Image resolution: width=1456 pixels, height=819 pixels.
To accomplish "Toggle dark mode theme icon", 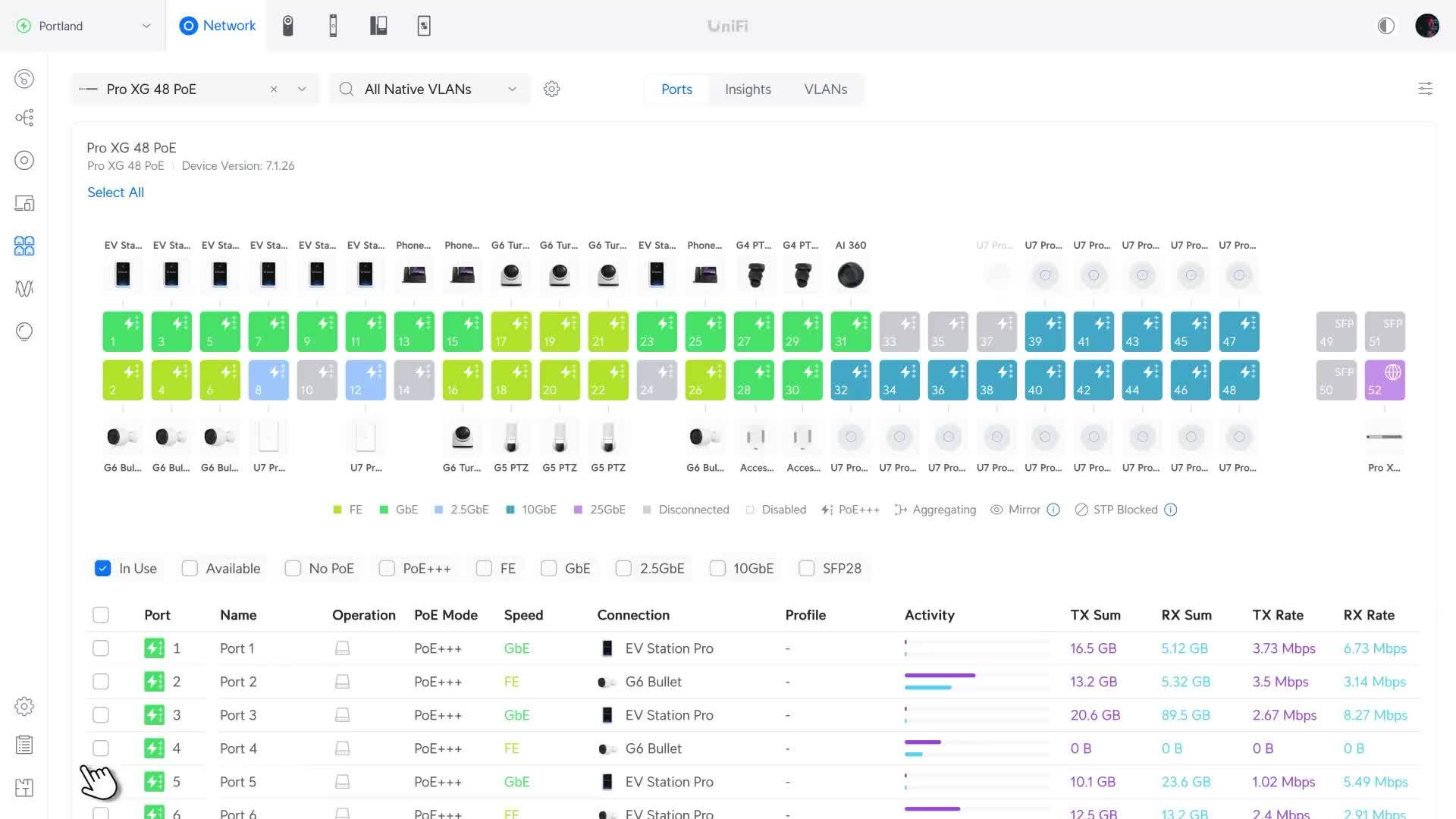I will pyautogui.click(x=1385, y=26).
